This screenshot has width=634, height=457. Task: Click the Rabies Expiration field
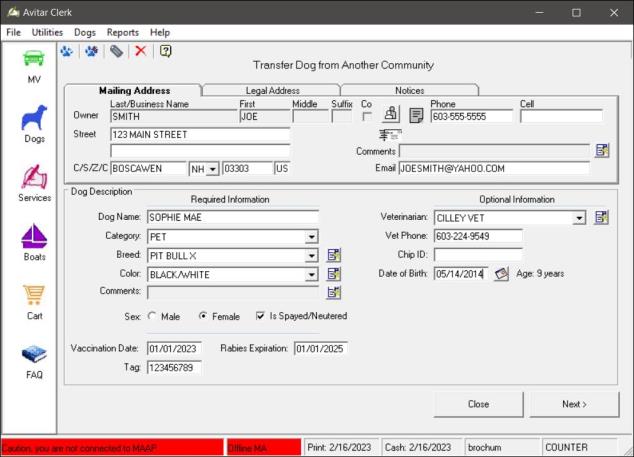coord(321,348)
